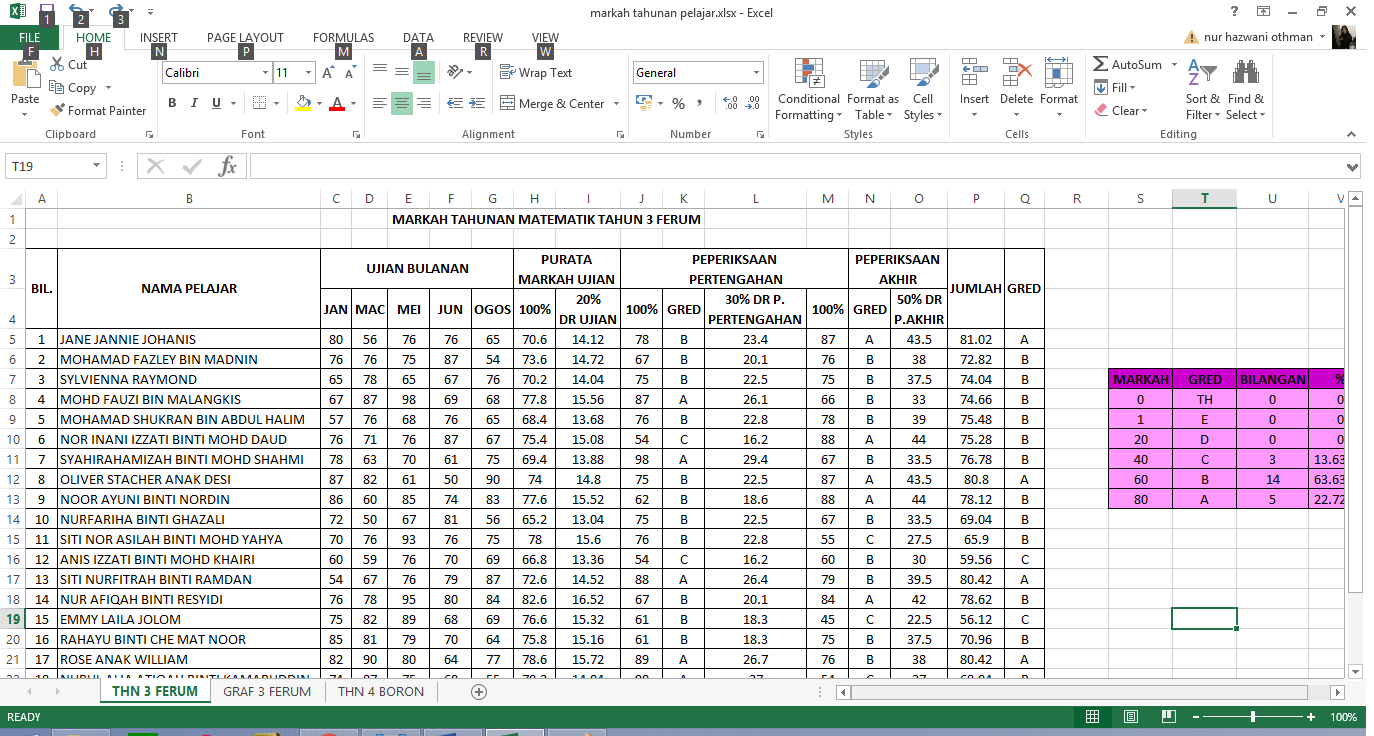This screenshot has width=1374, height=736.
Task: Click the Format Painter tool
Action: [x=97, y=110]
